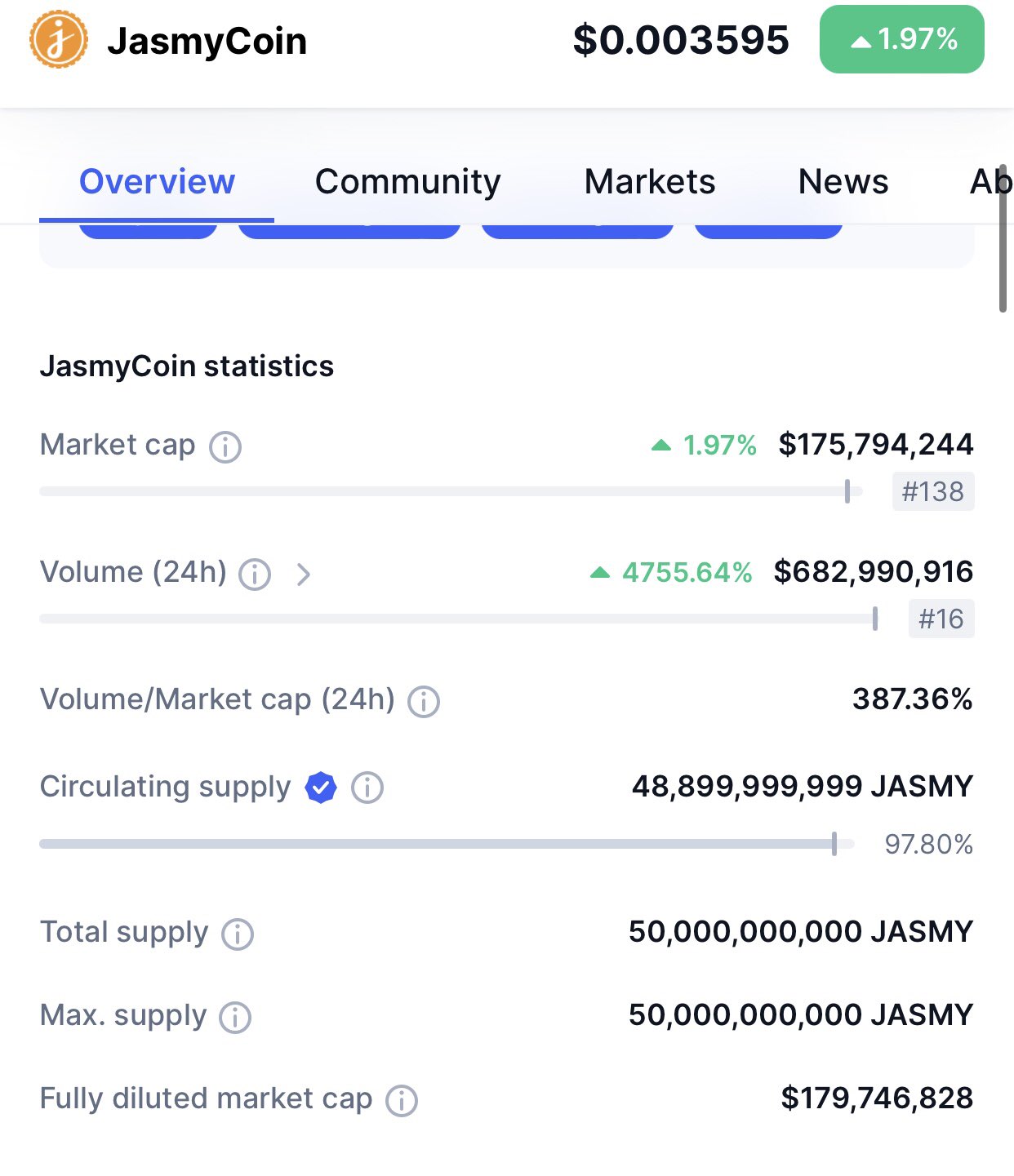
Task: Tap the Volume (24h) label
Action: tap(133, 572)
